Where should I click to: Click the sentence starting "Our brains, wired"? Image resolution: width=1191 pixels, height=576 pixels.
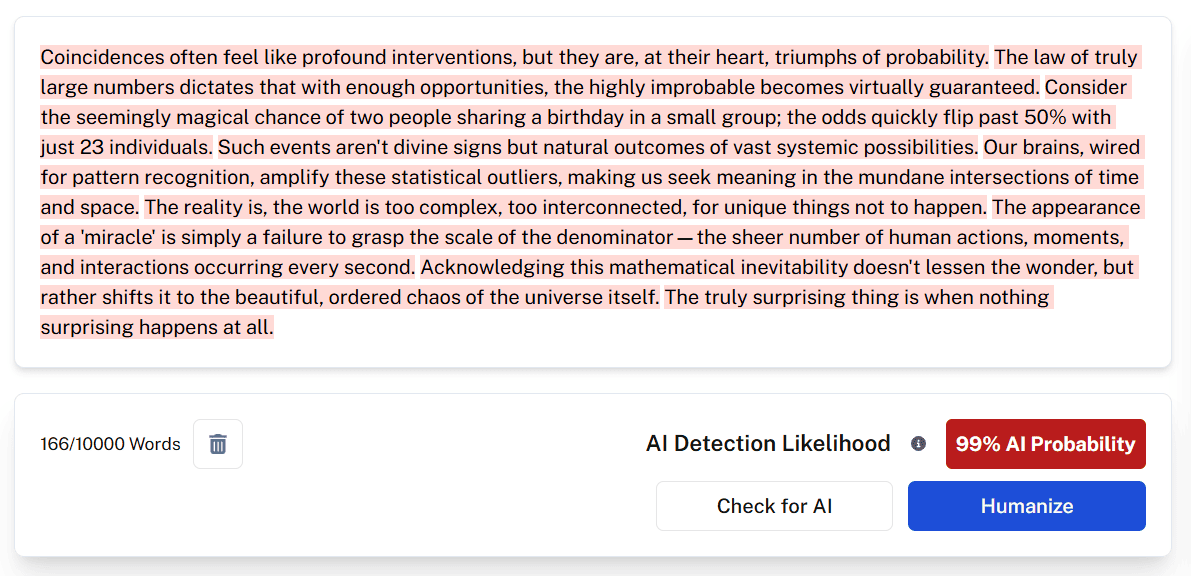point(590,178)
